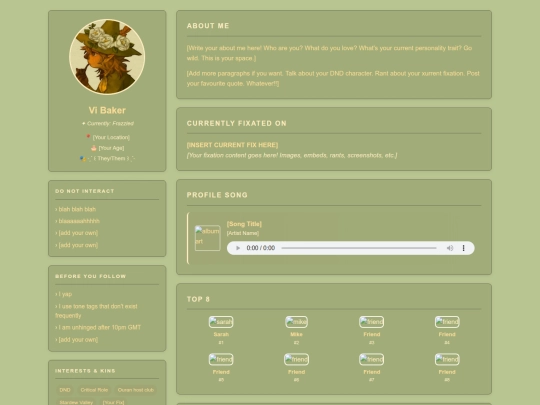540x405 pixels.
Task: Click the Vi Baker name heading
Action: pos(107,110)
